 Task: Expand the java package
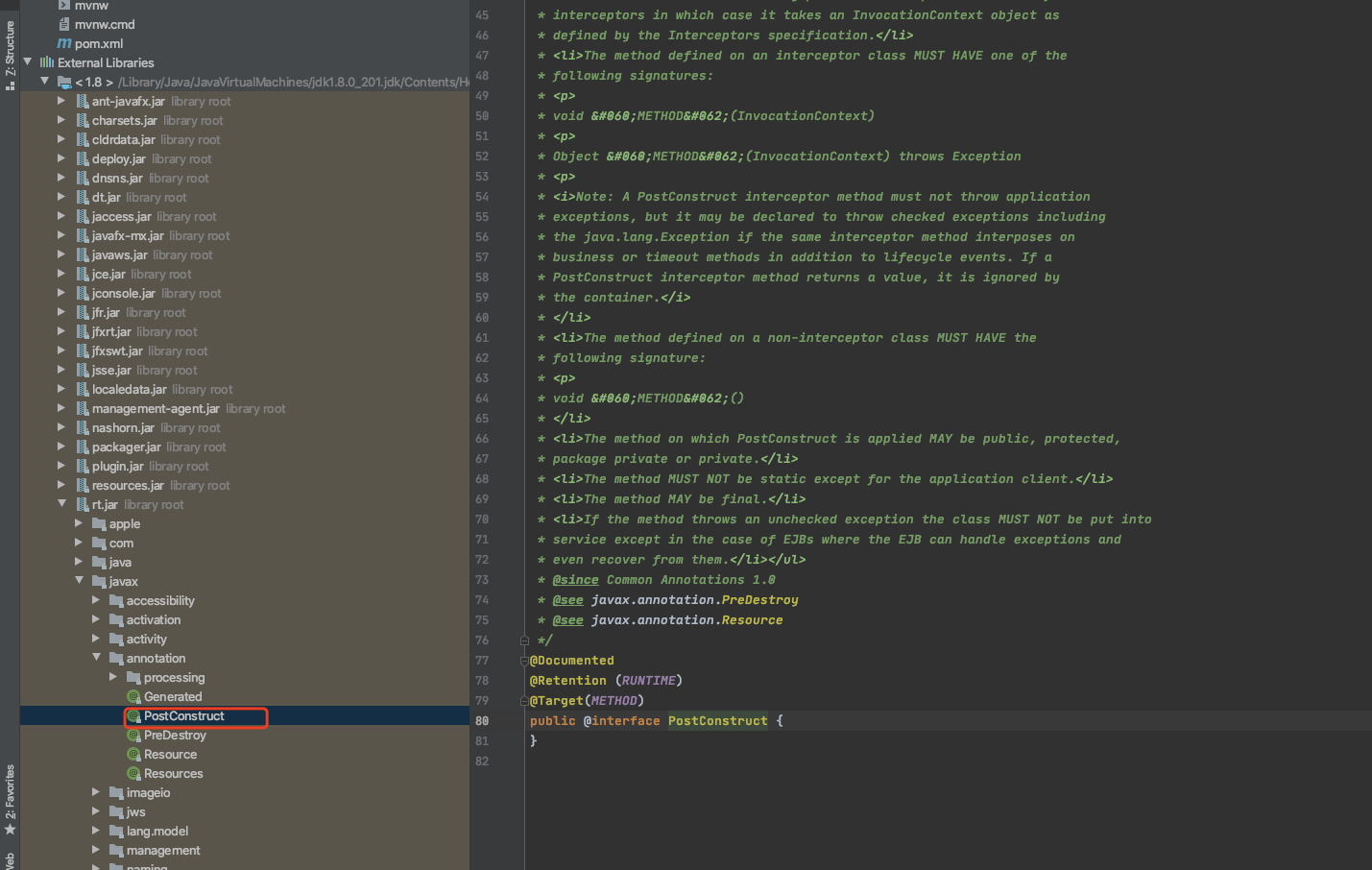(x=79, y=561)
